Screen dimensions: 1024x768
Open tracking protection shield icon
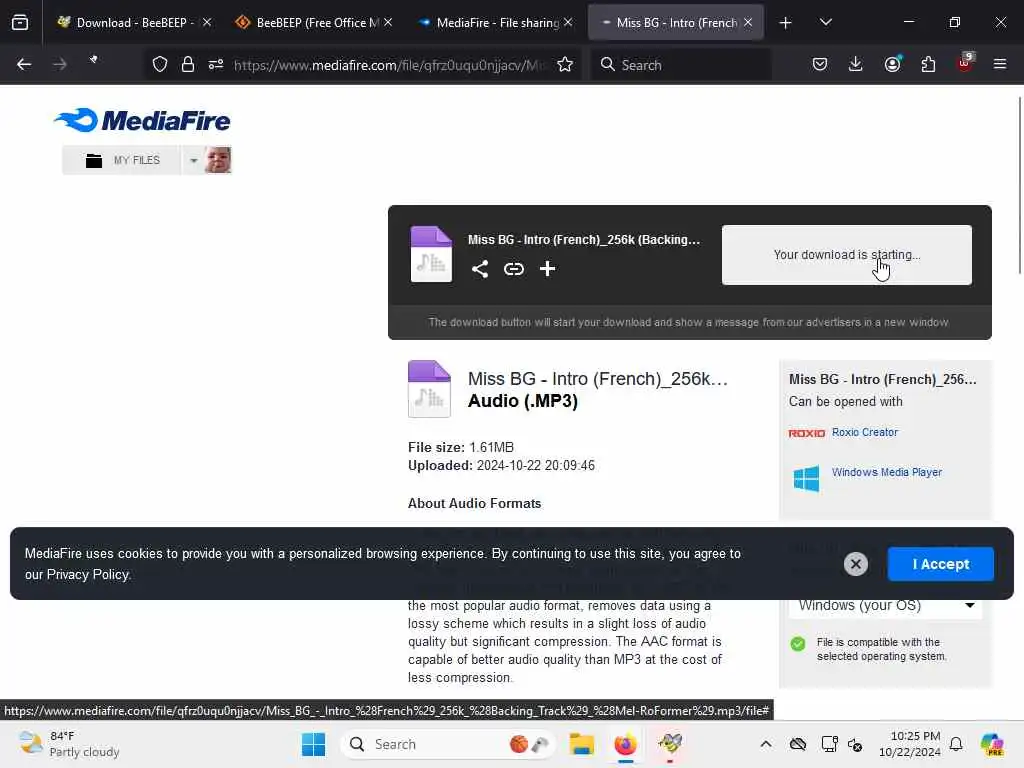click(x=160, y=65)
